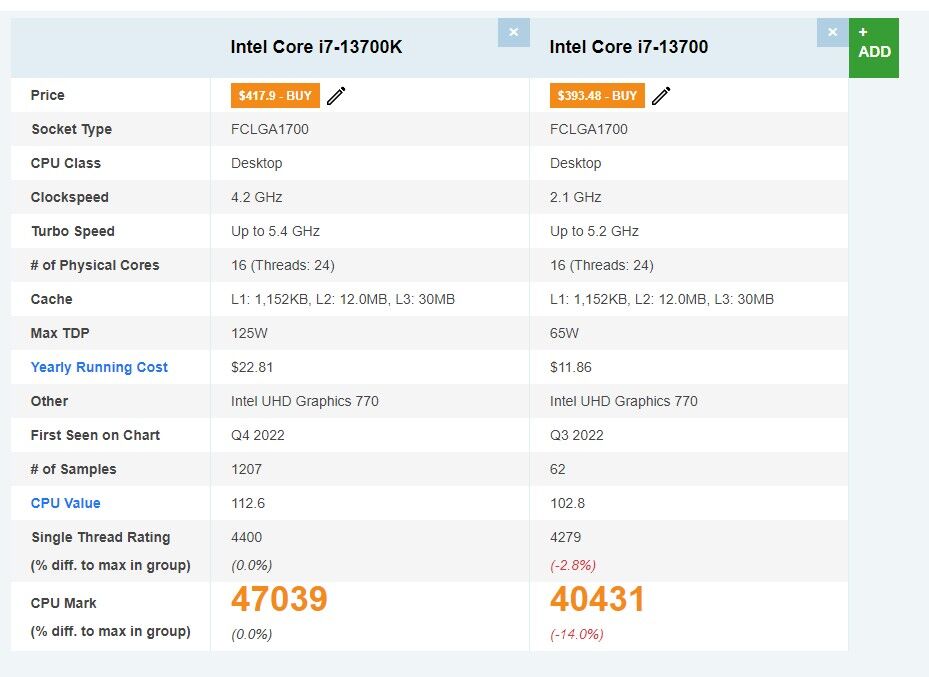
Task: Click the Cache row label
Action: tap(52, 299)
